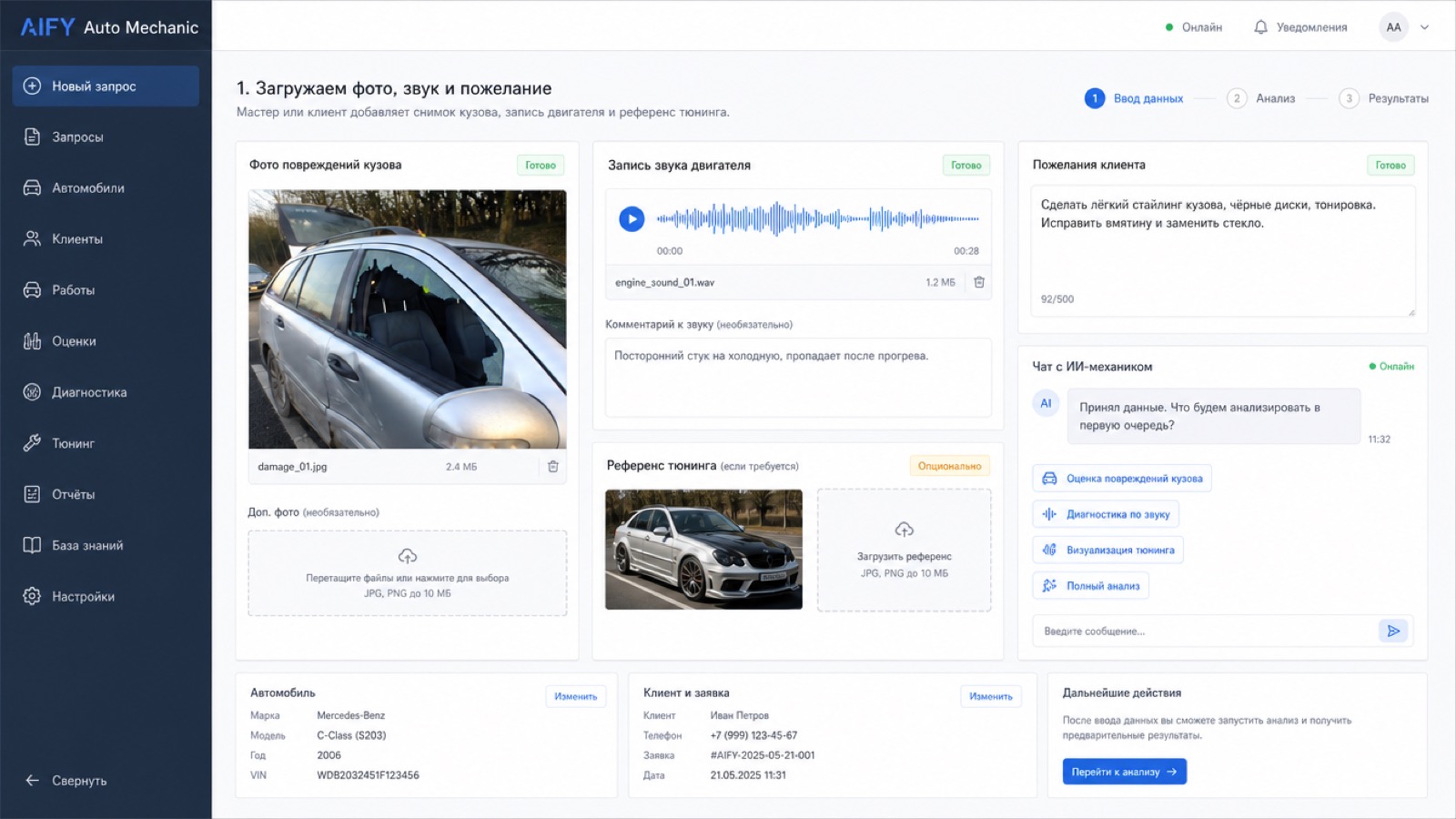The width and height of the screenshot is (1456, 819).
Task: Click Изменить in Клиент и заявка card
Action: coord(991,696)
